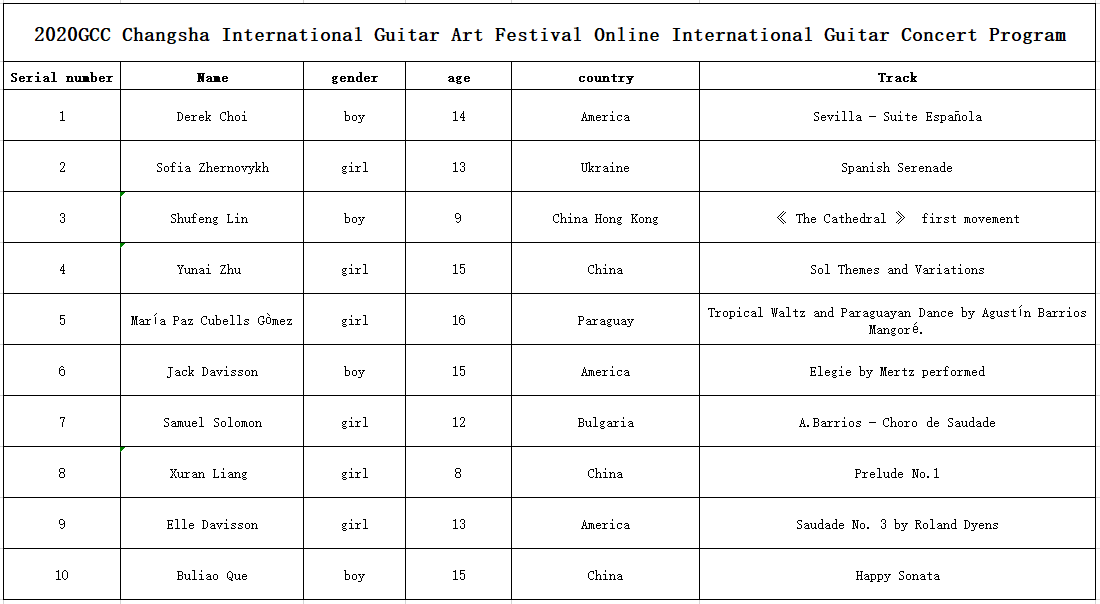The image size is (1100, 604).
Task: Select the Samuel Solomon name cell
Action: pos(212,422)
